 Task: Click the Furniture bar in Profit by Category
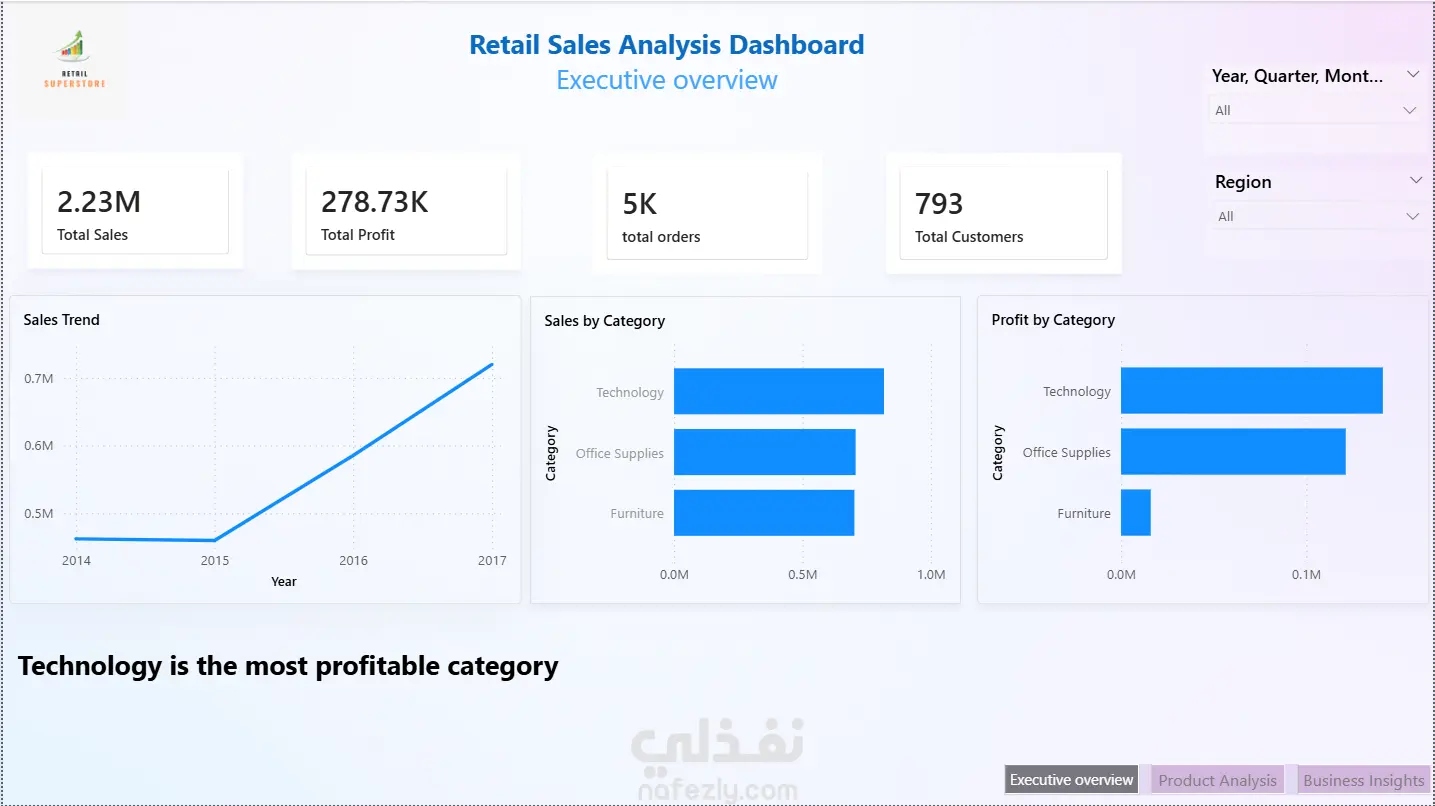pos(1136,512)
